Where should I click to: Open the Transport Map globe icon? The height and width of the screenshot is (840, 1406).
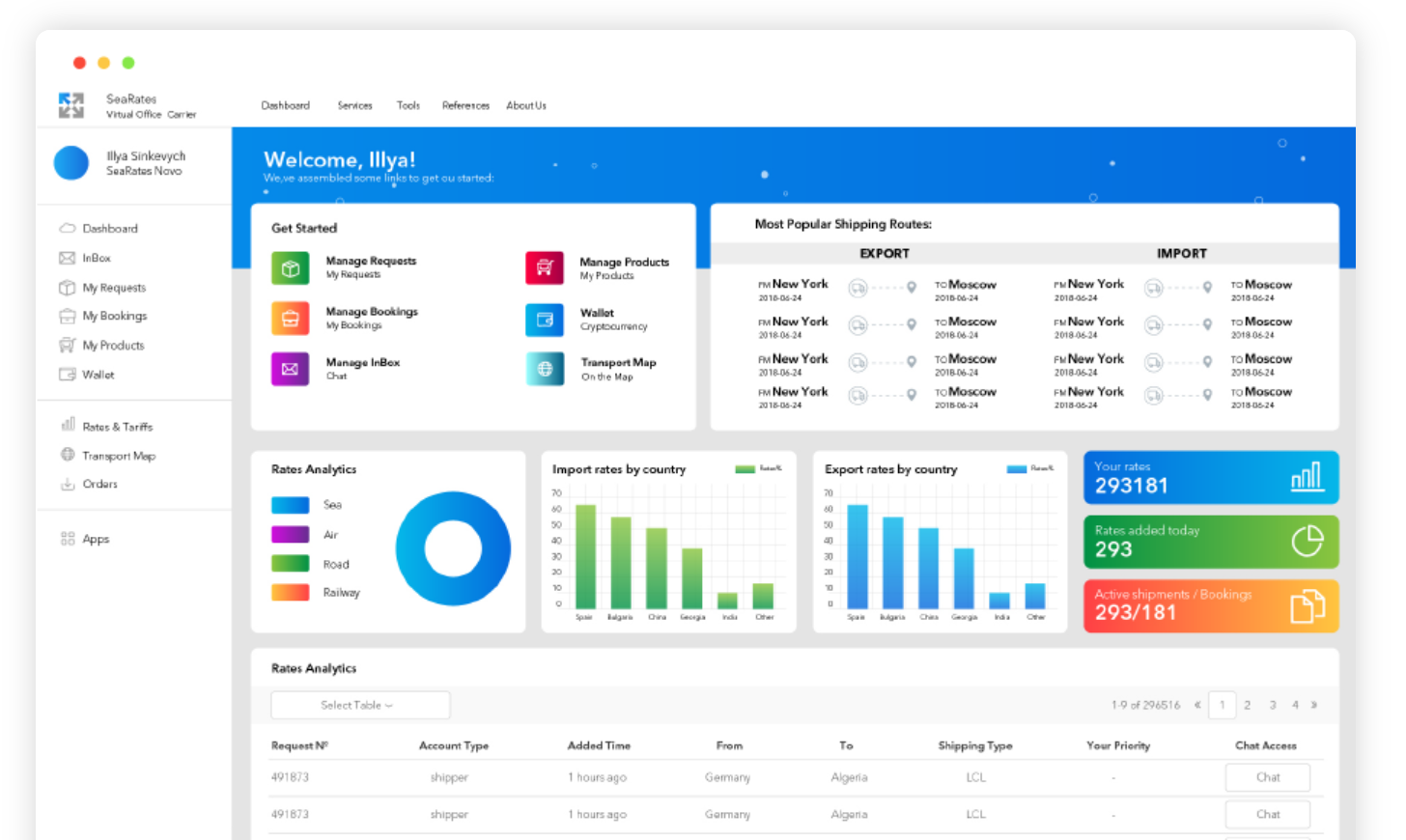[x=545, y=369]
